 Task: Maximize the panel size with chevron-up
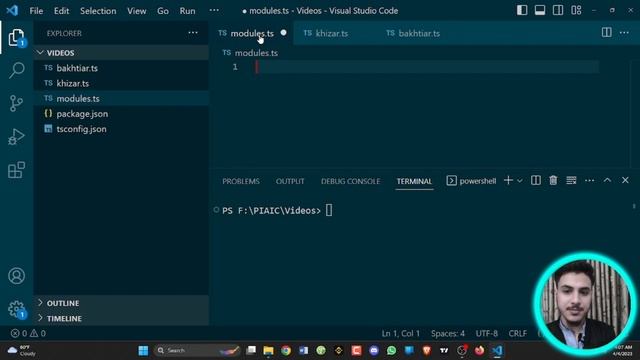[607, 180]
